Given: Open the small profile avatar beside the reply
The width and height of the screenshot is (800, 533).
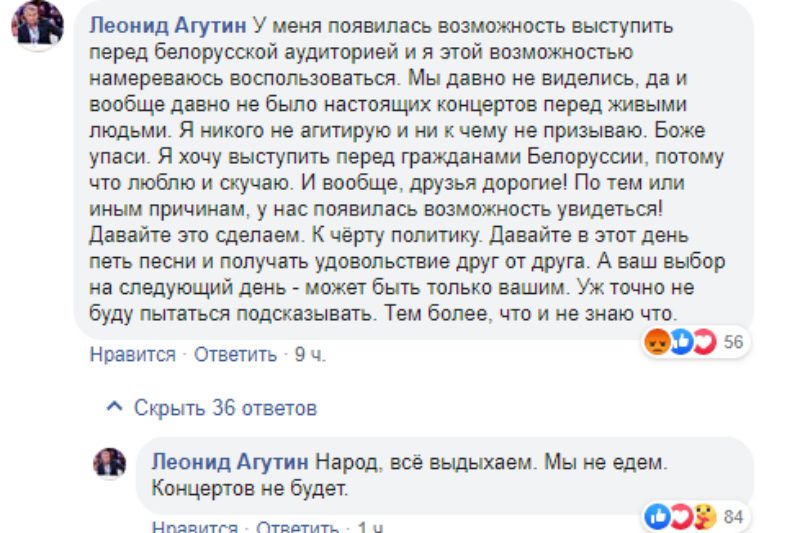Looking at the screenshot, I should (109, 463).
